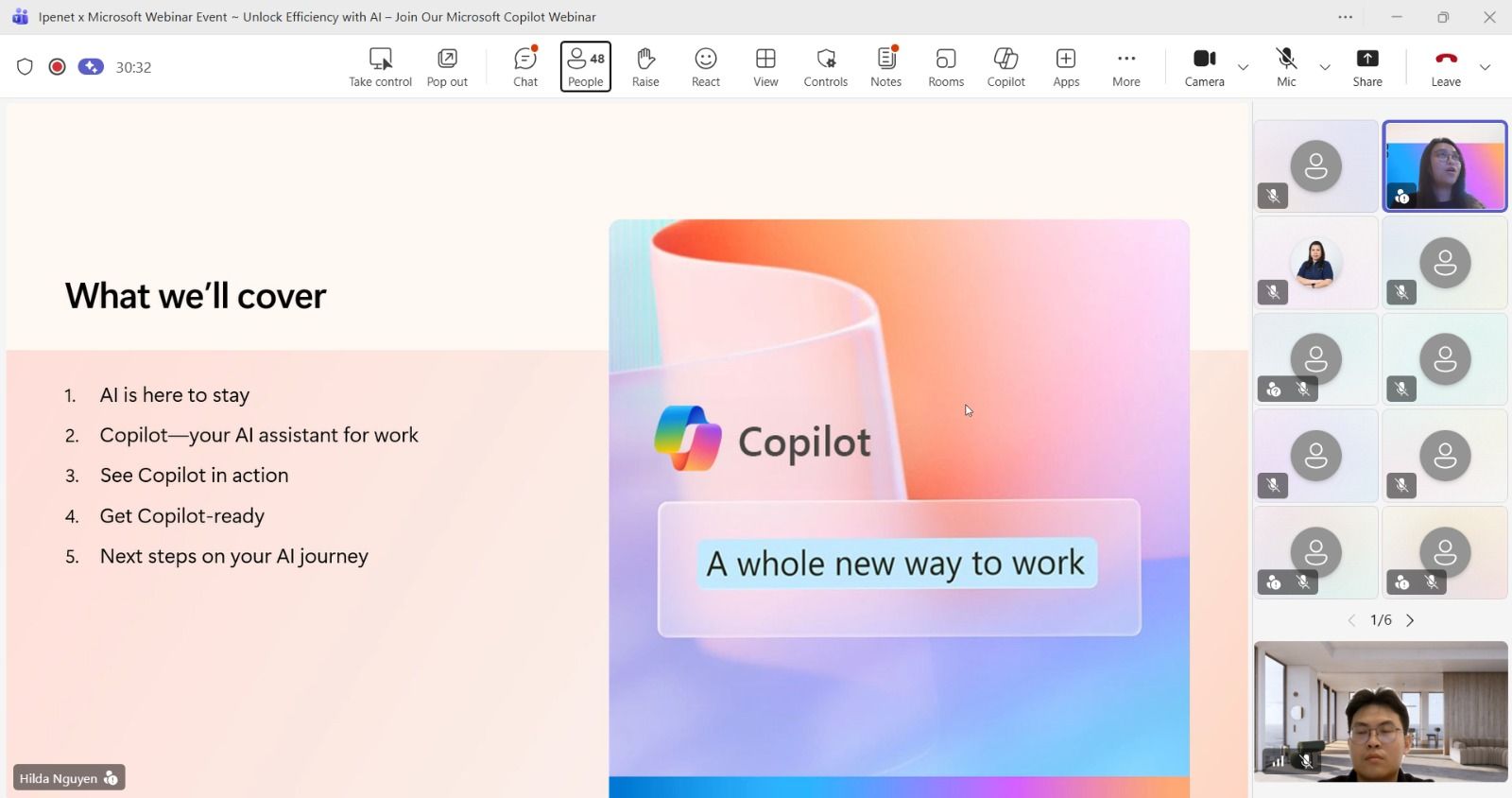1512x798 pixels.
Task: Open the Chat panel
Action: click(x=525, y=66)
